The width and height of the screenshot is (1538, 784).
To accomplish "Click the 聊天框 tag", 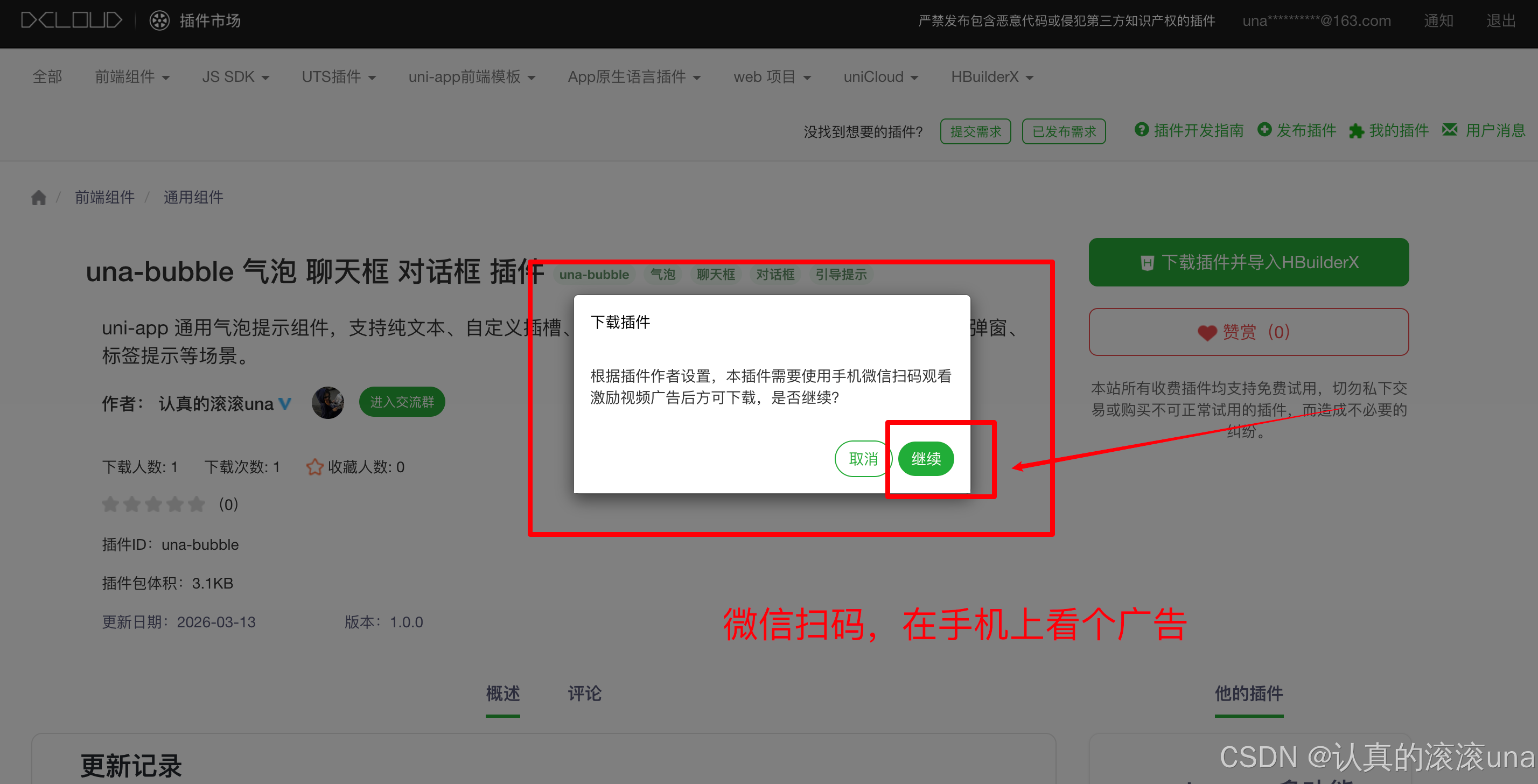I will pyautogui.click(x=715, y=275).
